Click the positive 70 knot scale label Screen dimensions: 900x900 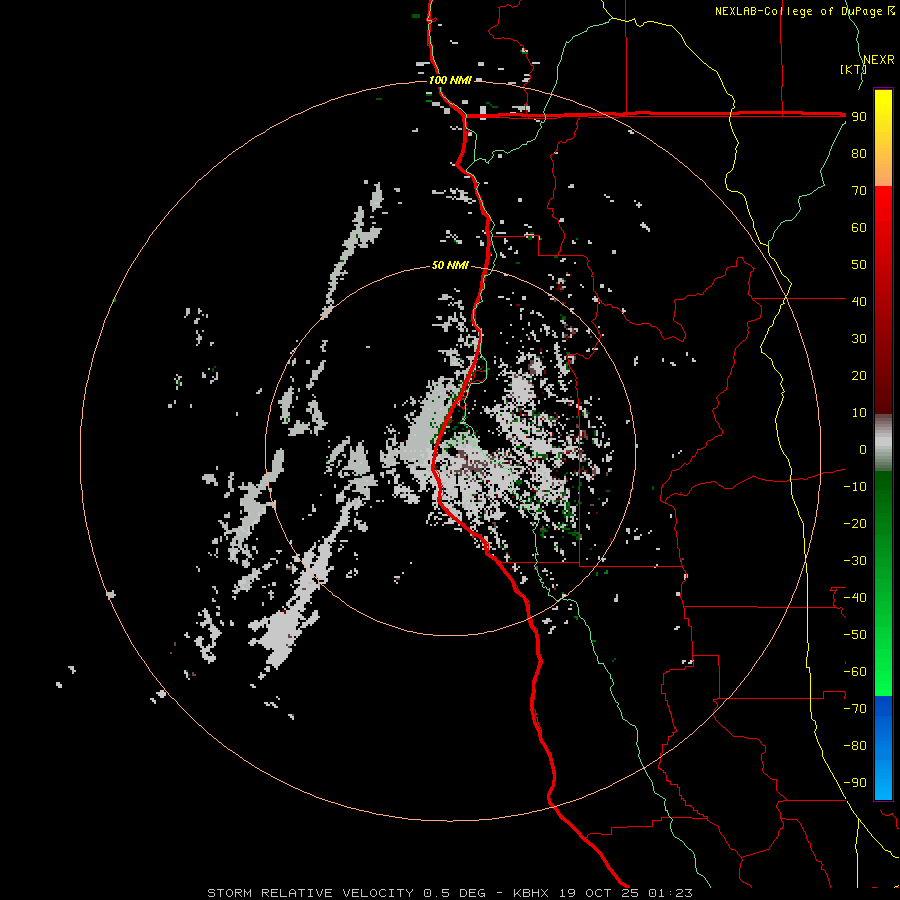(859, 191)
